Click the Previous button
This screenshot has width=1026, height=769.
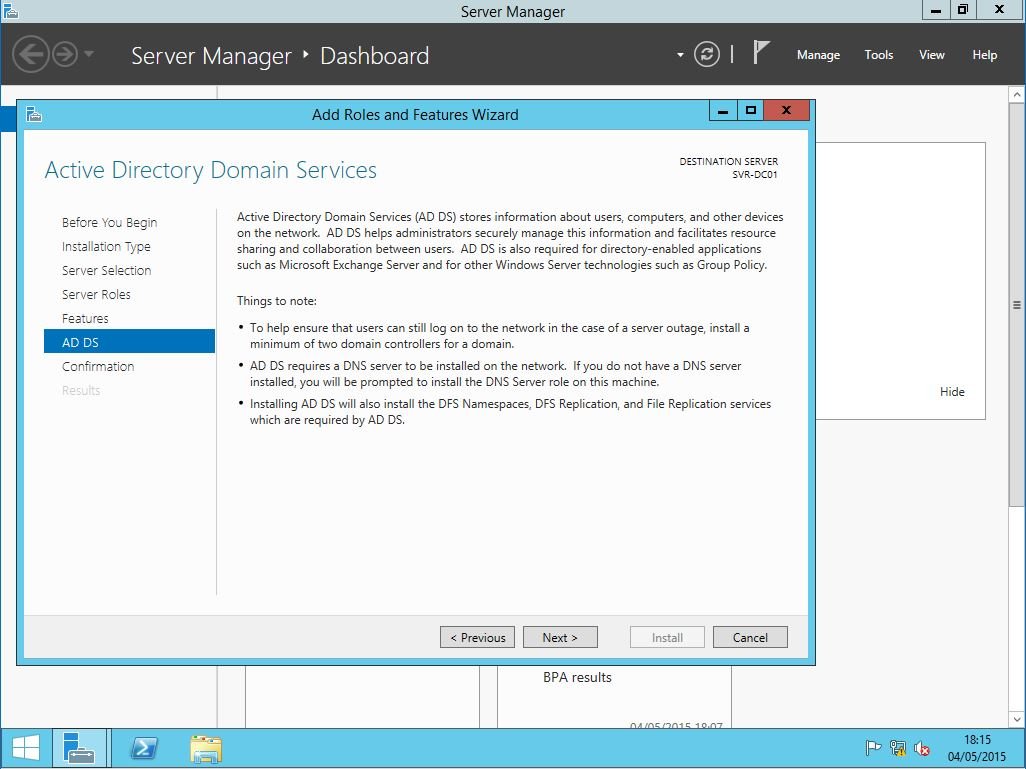pyautogui.click(x=478, y=637)
